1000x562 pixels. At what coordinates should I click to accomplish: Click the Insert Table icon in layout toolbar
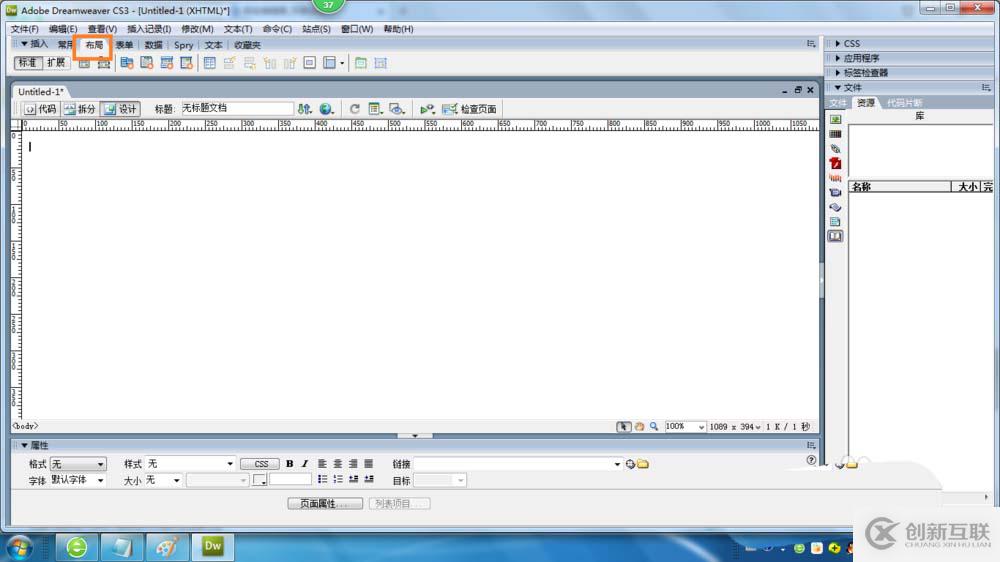tap(209, 63)
